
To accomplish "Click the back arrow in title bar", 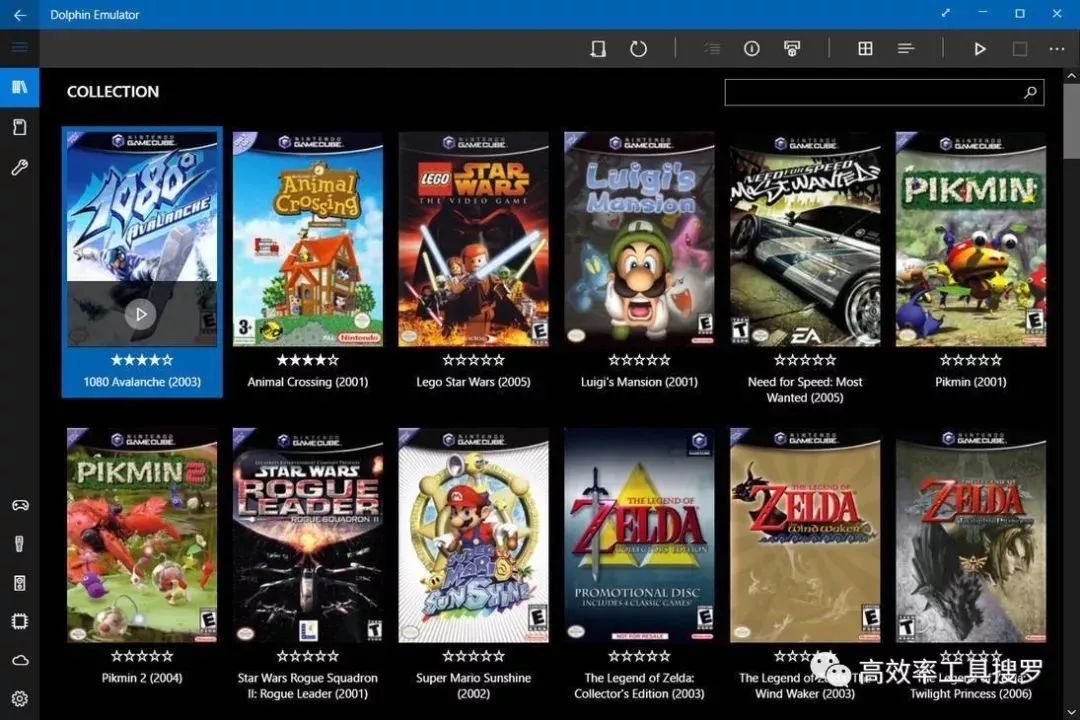I will (x=19, y=15).
